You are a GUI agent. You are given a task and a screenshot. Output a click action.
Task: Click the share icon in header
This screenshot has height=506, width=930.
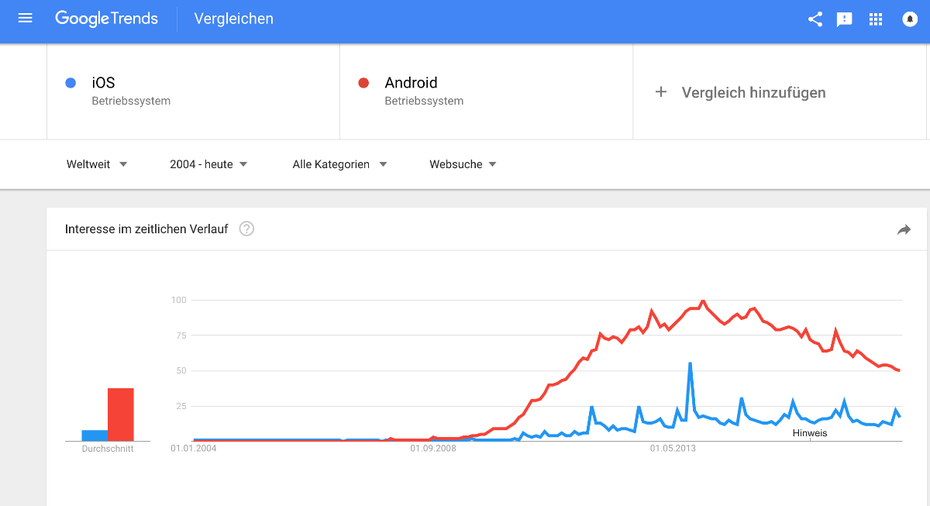pos(815,19)
